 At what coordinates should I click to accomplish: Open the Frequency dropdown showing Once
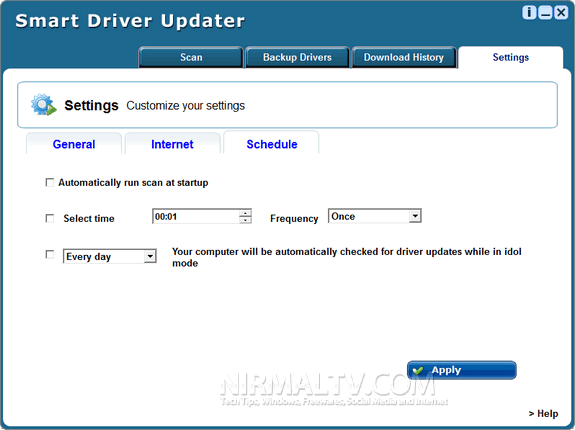tap(375, 216)
